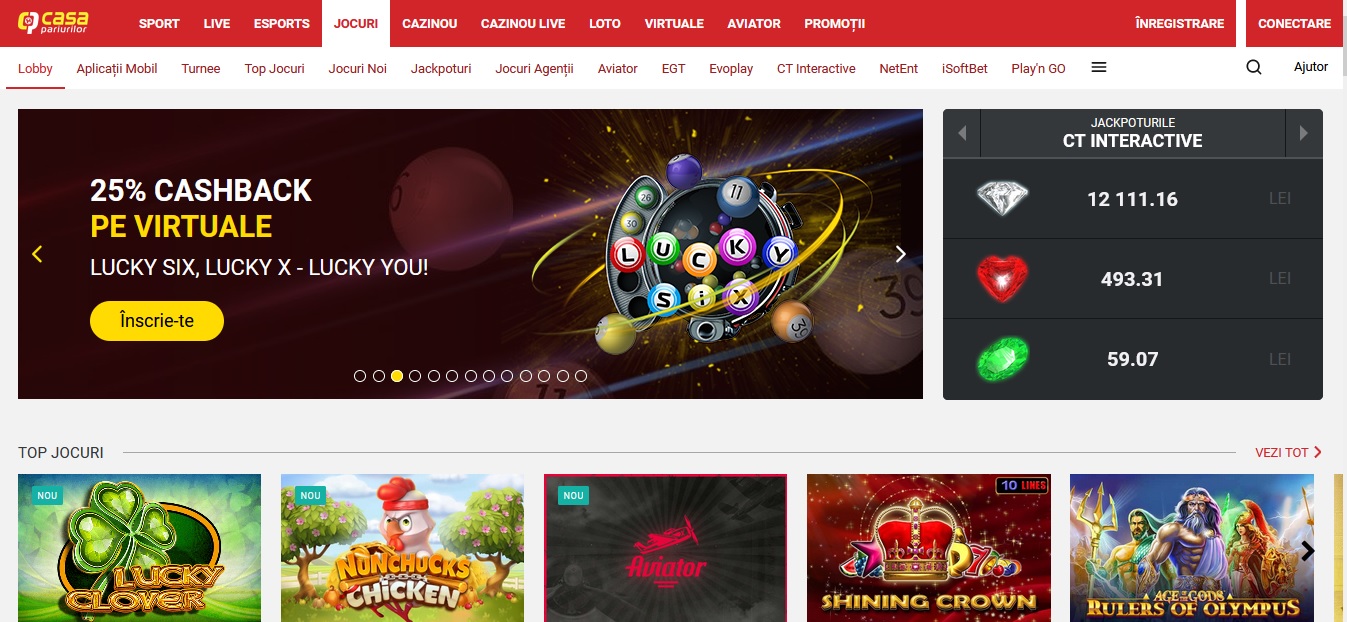Click the green emerald jackpot icon
1347x622 pixels.
pyautogui.click(x=1002, y=359)
